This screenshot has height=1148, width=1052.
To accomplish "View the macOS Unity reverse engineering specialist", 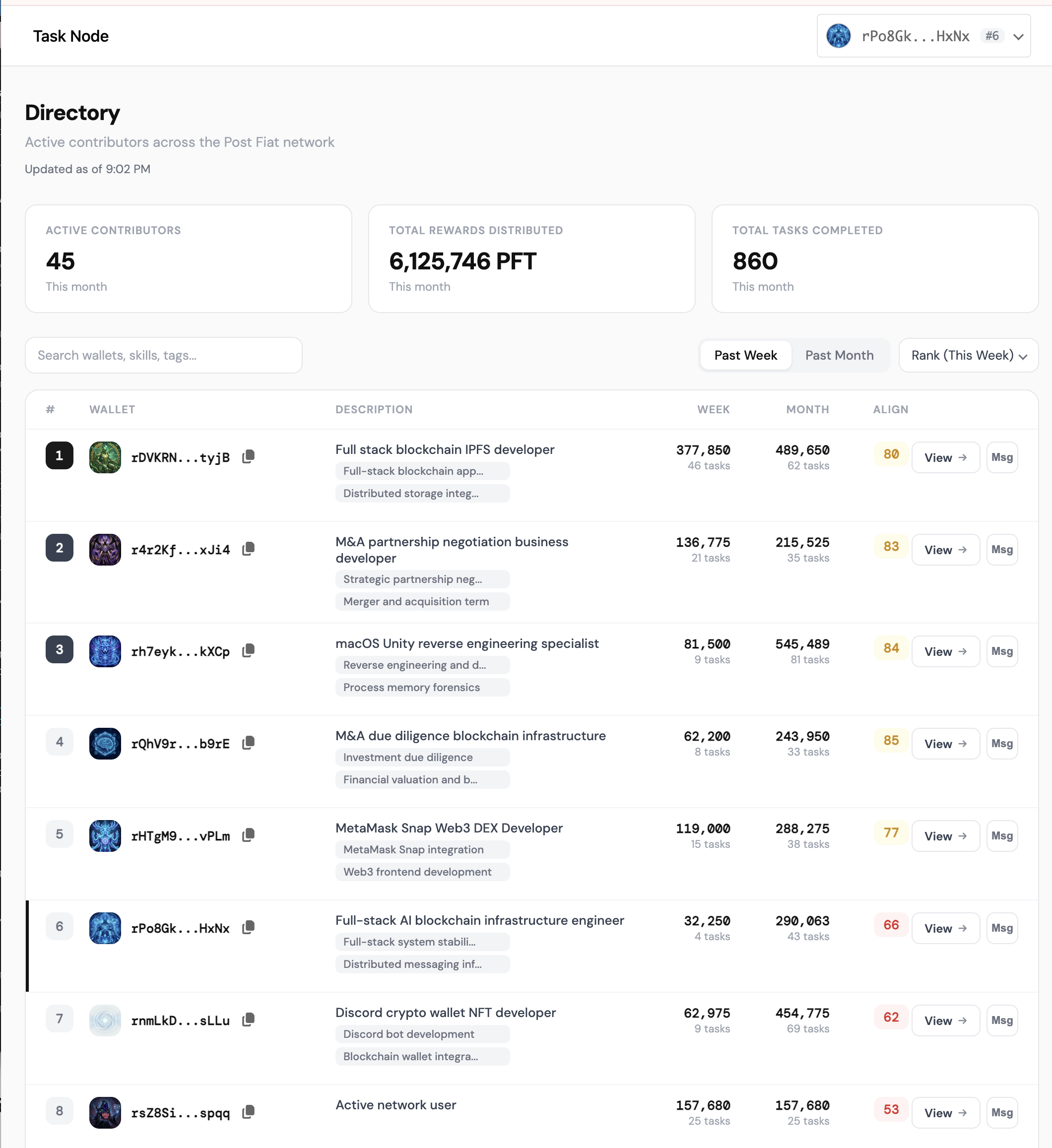I will 944,651.
